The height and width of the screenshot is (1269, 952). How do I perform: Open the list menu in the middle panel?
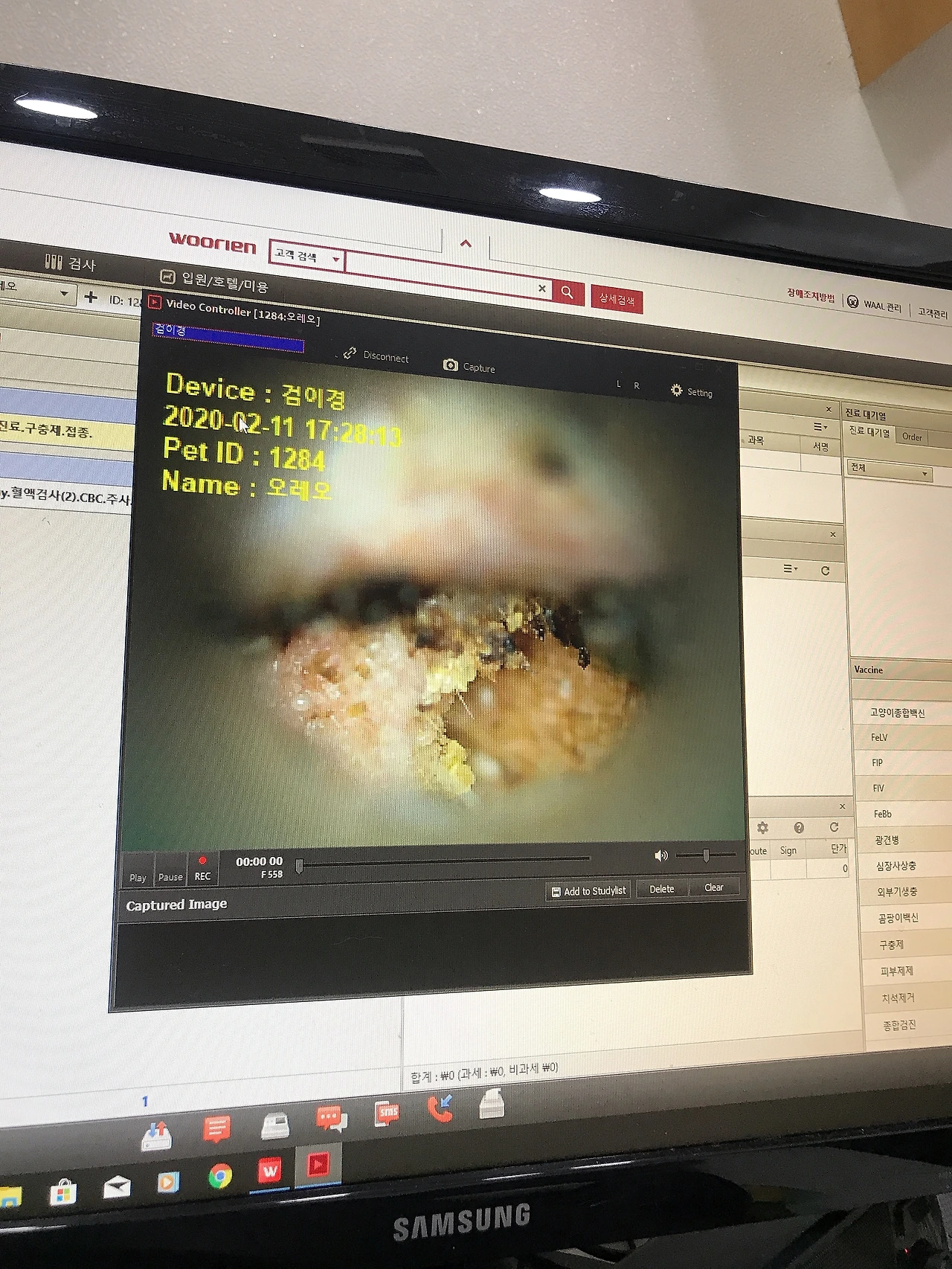(790, 569)
